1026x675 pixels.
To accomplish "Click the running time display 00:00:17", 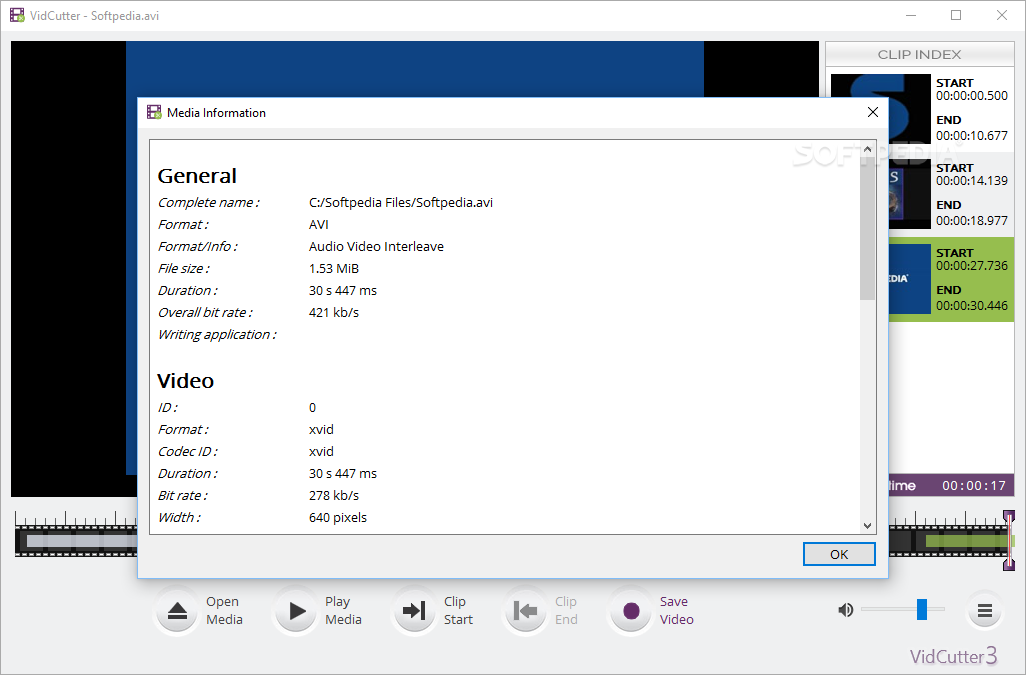I will [974, 485].
